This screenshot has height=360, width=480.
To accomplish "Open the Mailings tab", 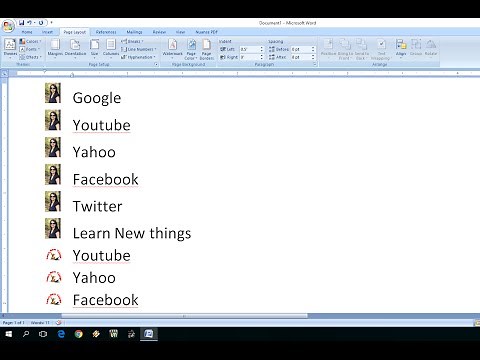I will [x=134, y=32].
